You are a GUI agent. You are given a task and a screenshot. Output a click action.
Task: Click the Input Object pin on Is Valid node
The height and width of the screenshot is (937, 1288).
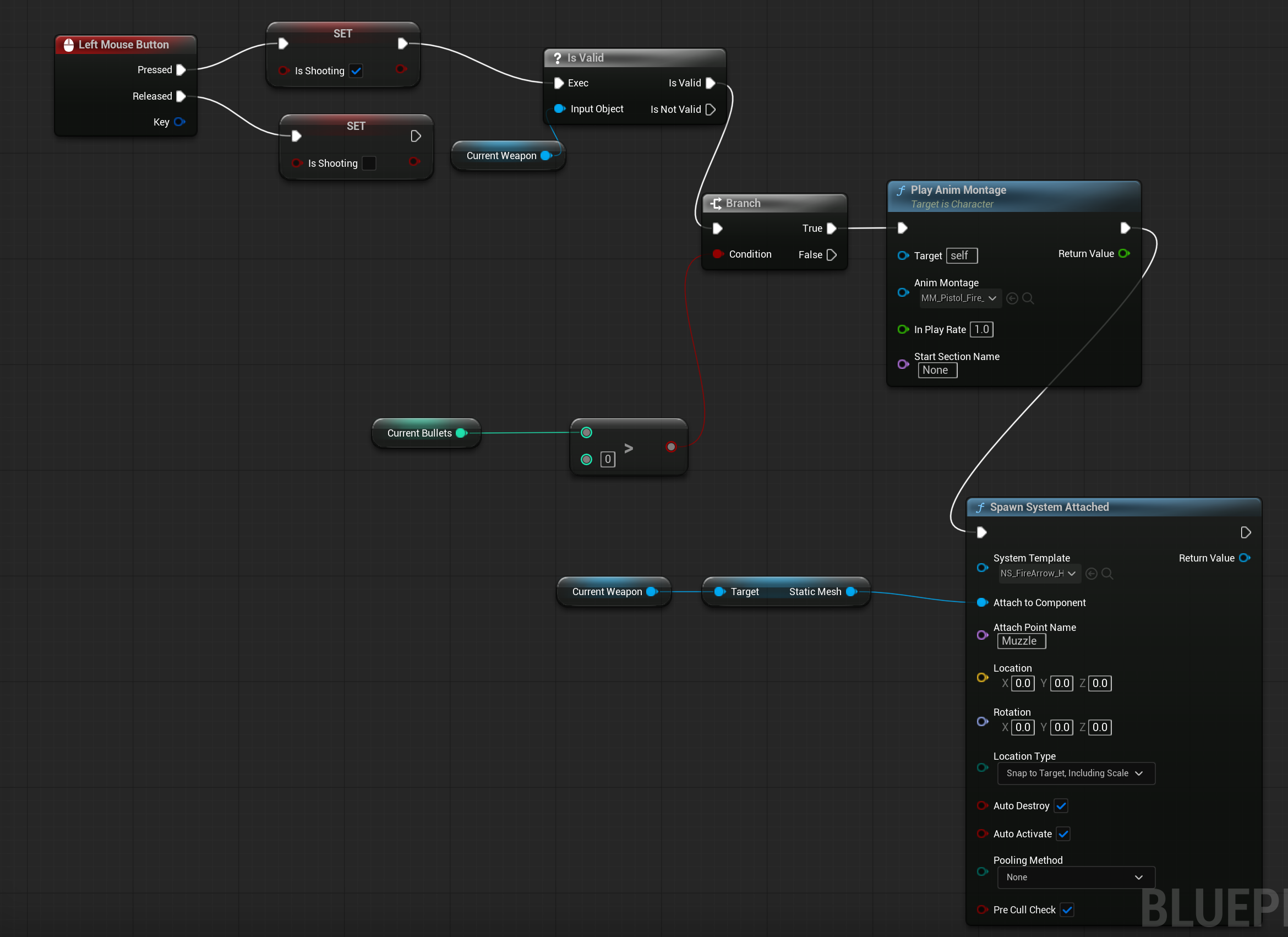click(x=559, y=109)
